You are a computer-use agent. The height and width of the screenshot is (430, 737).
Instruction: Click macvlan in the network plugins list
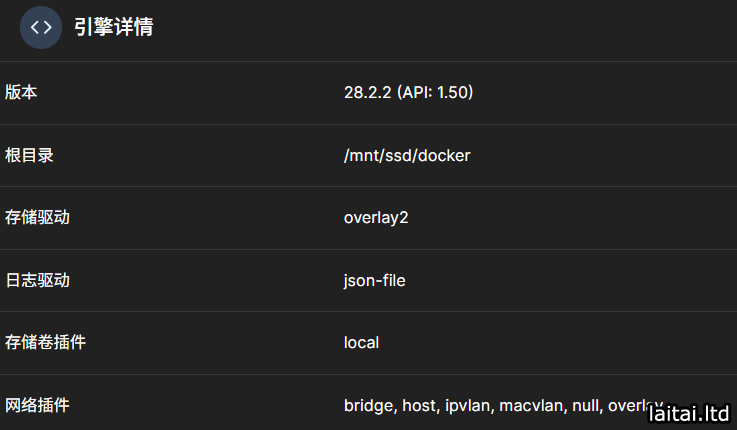pyautogui.click(x=532, y=406)
